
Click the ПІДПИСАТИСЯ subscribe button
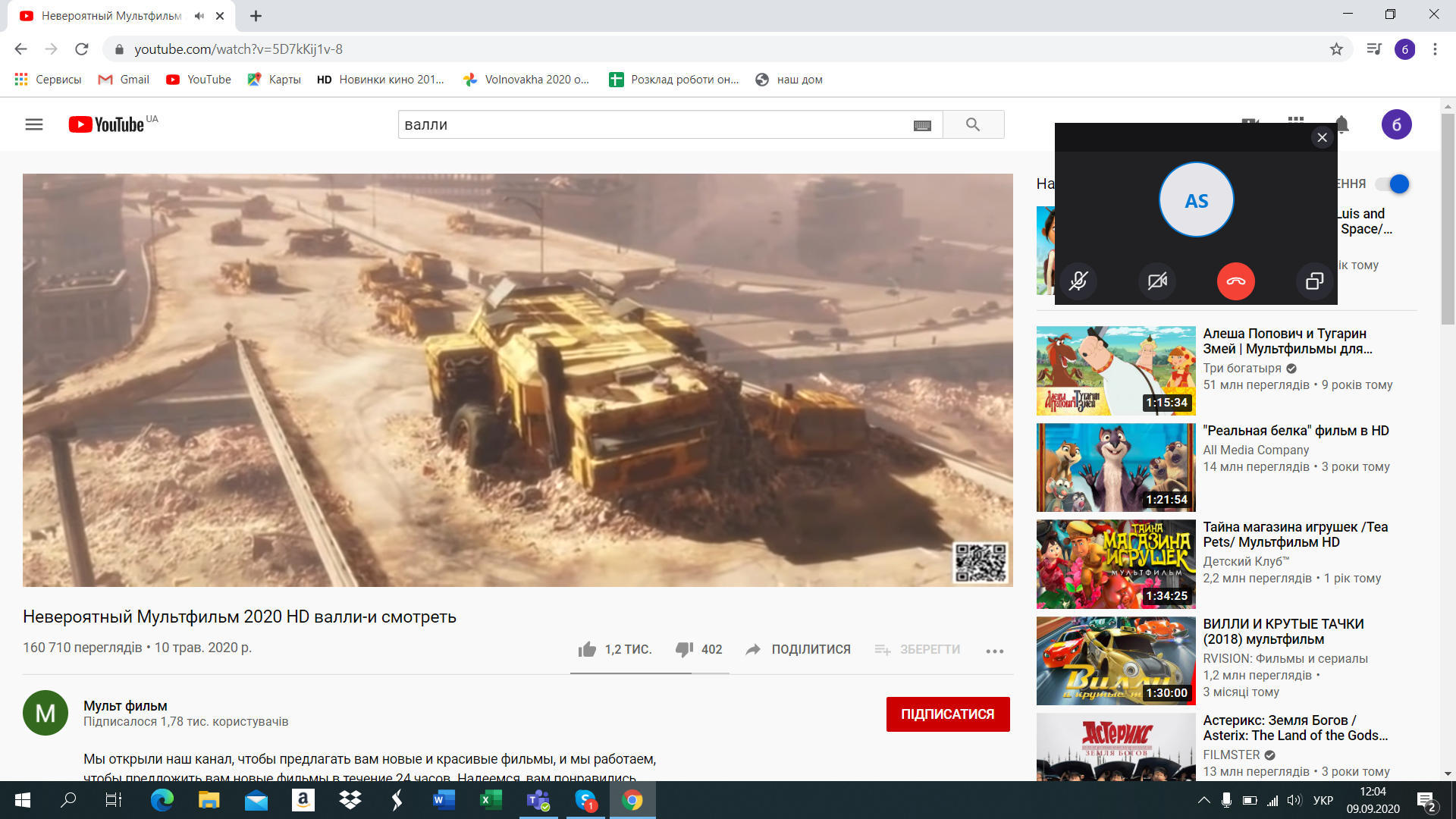tap(948, 714)
